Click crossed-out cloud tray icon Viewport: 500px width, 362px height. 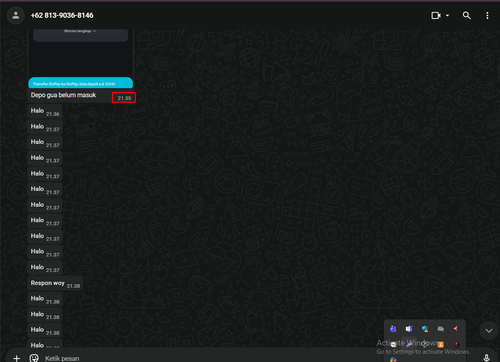(x=441, y=329)
